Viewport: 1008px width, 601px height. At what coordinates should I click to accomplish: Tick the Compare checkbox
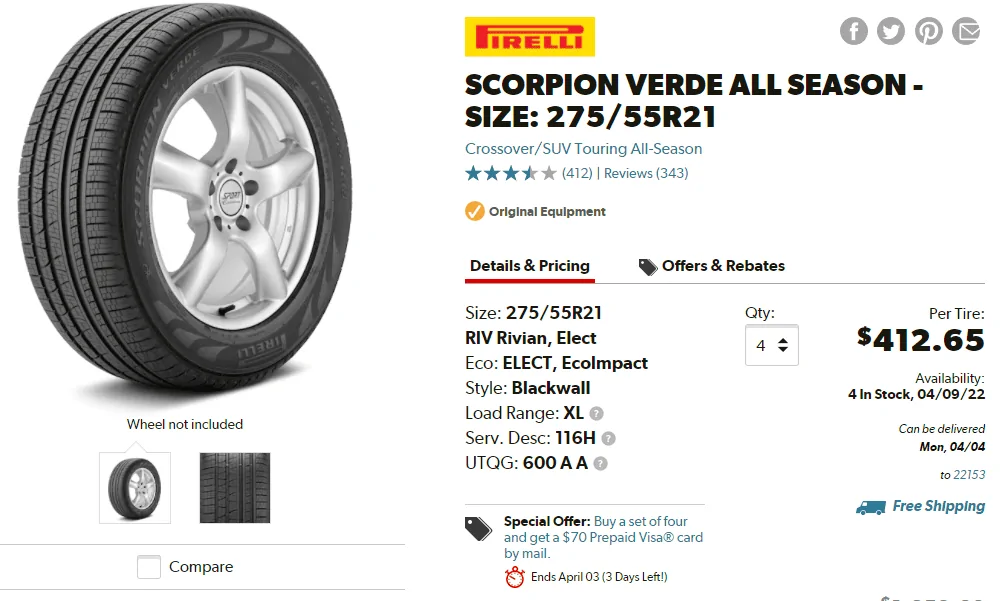[149, 567]
